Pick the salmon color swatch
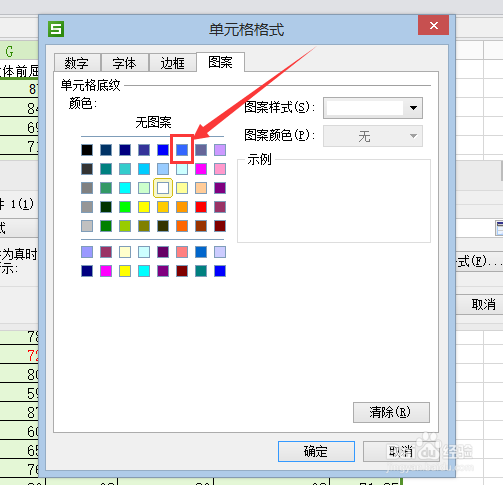The width and height of the screenshot is (503, 485). 182,252
